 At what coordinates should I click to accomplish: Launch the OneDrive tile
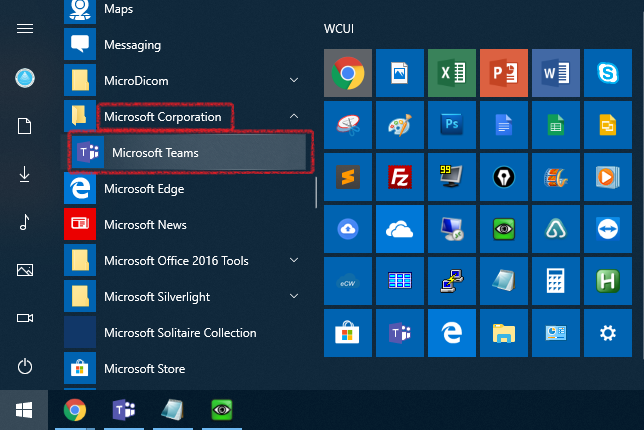coord(400,229)
